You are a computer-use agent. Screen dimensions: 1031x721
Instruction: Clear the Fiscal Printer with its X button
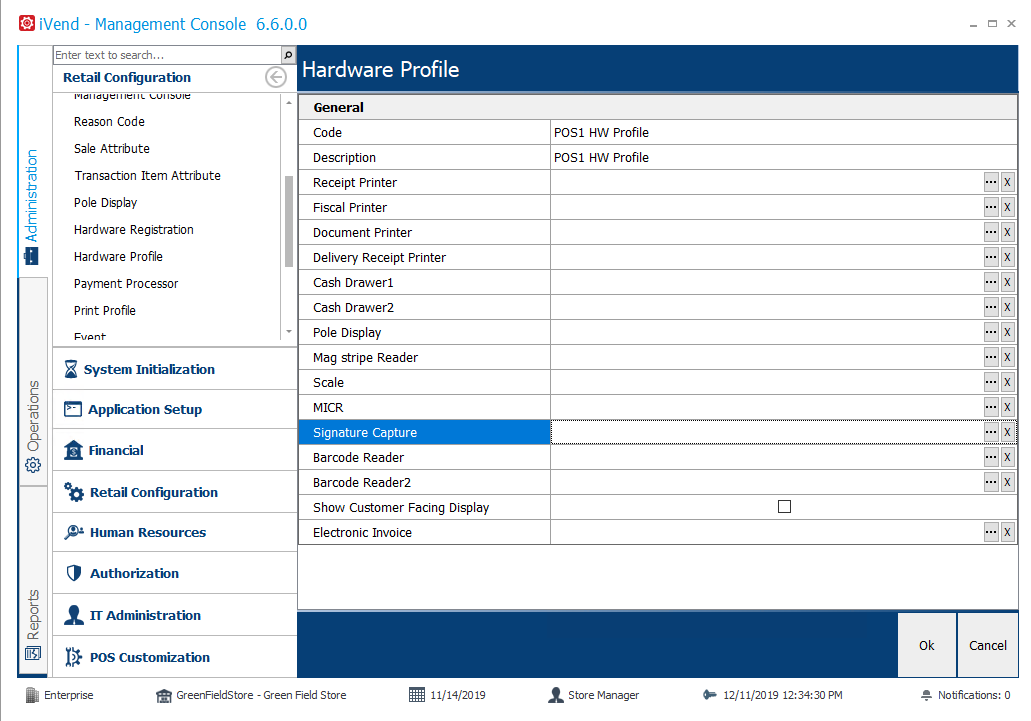[1007, 208]
